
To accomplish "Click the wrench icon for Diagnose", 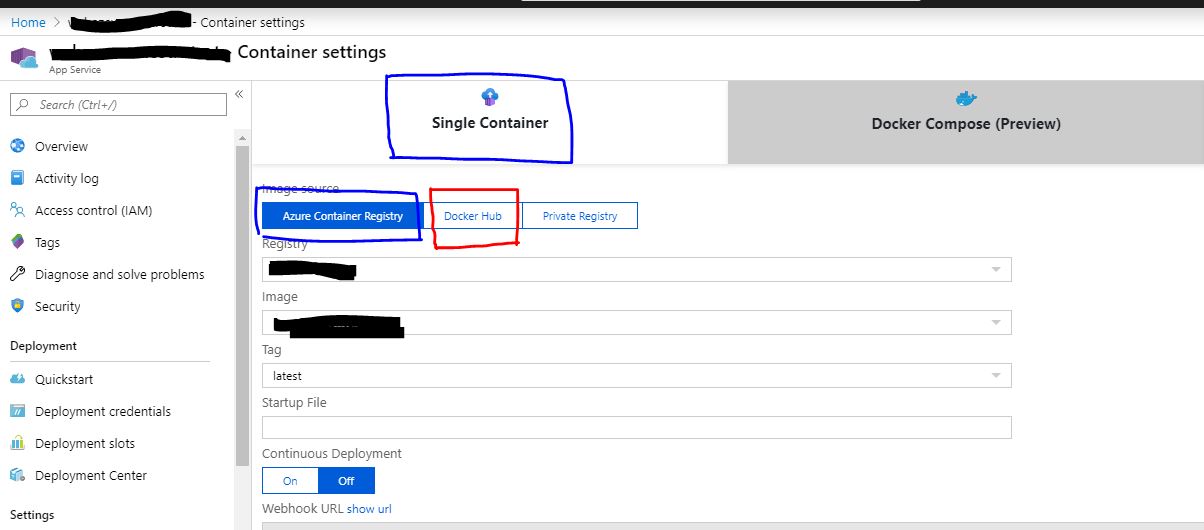I will pos(17,274).
